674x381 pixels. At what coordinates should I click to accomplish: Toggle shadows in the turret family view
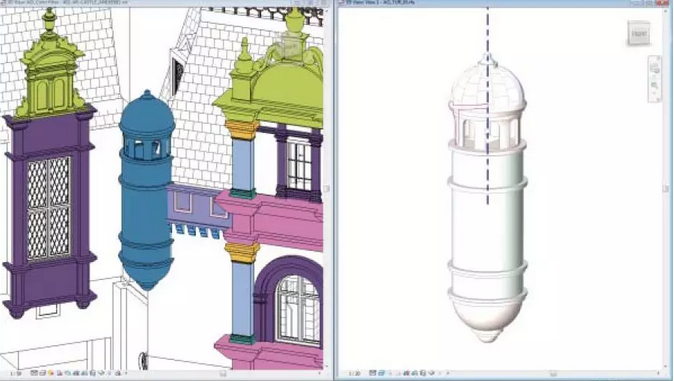pyautogui.click(x=398, y=373)
